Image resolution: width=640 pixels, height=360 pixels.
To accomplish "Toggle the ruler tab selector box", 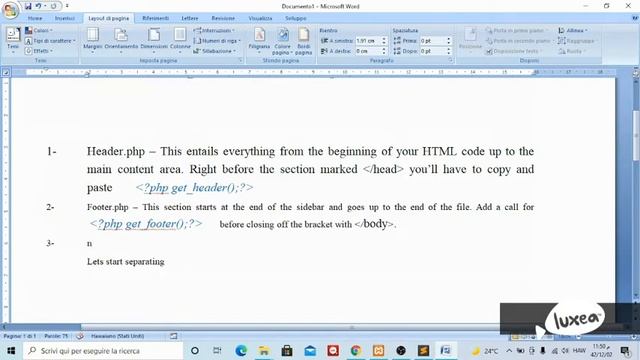I will click(x=6, y=72).
